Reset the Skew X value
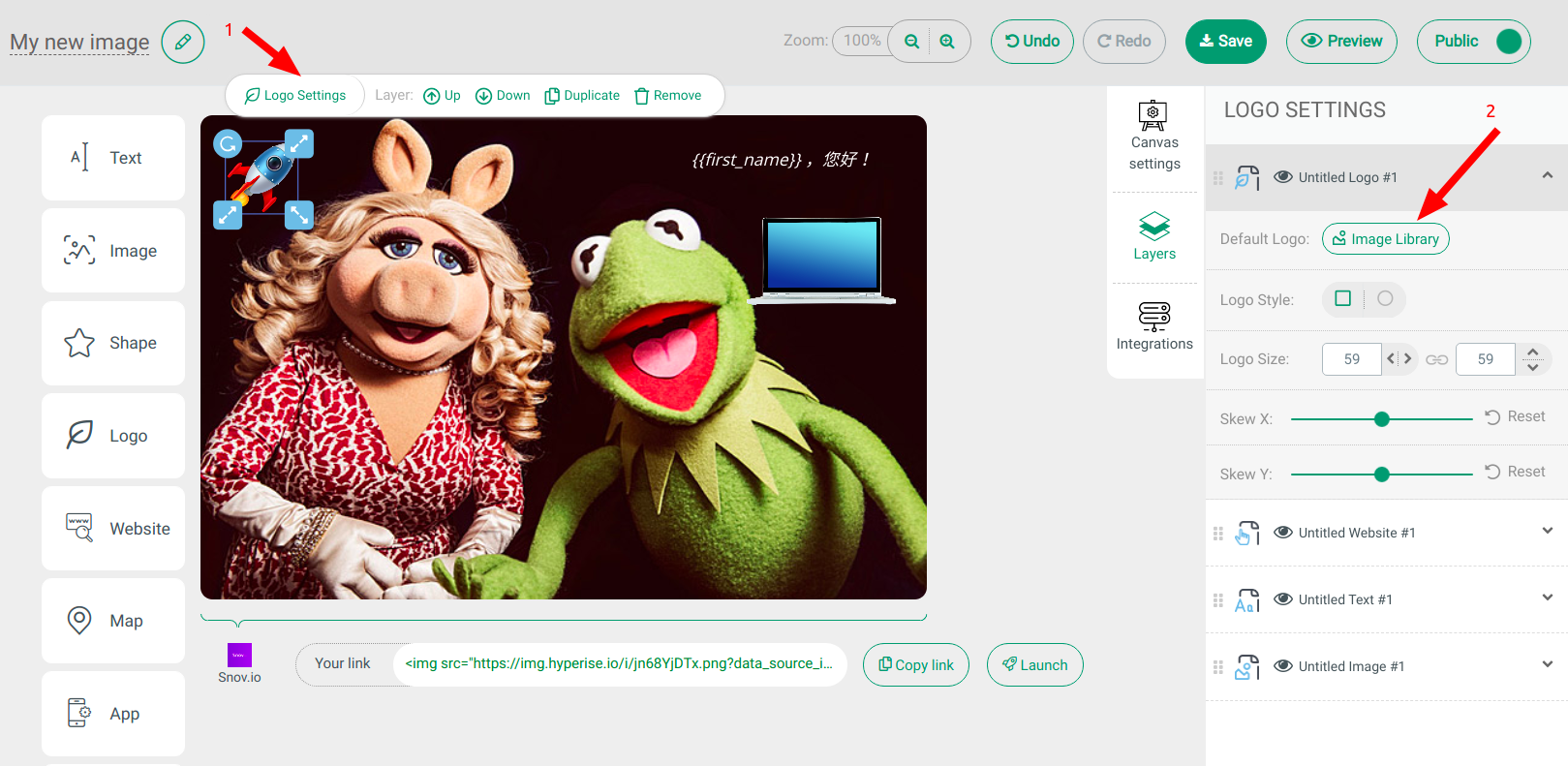This screenshot has width=1568, height=766. [1516, 417]
